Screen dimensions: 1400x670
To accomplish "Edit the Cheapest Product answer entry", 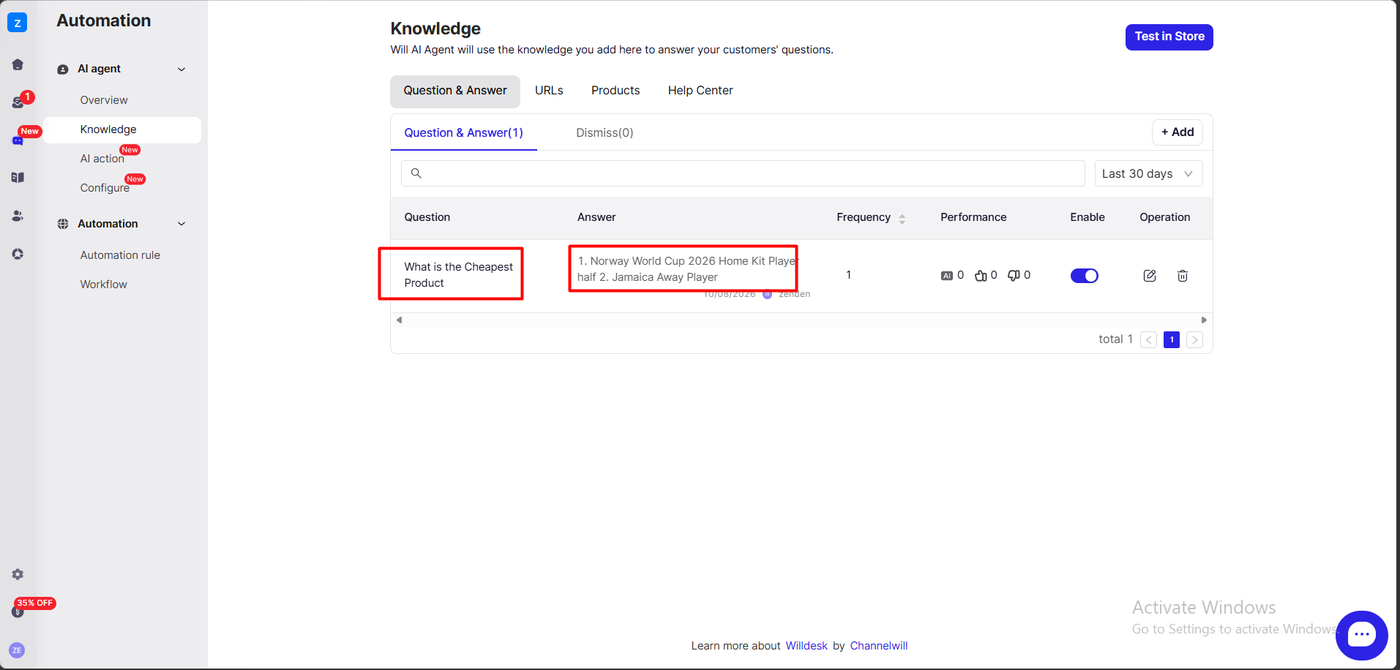I will (1149, 276).
